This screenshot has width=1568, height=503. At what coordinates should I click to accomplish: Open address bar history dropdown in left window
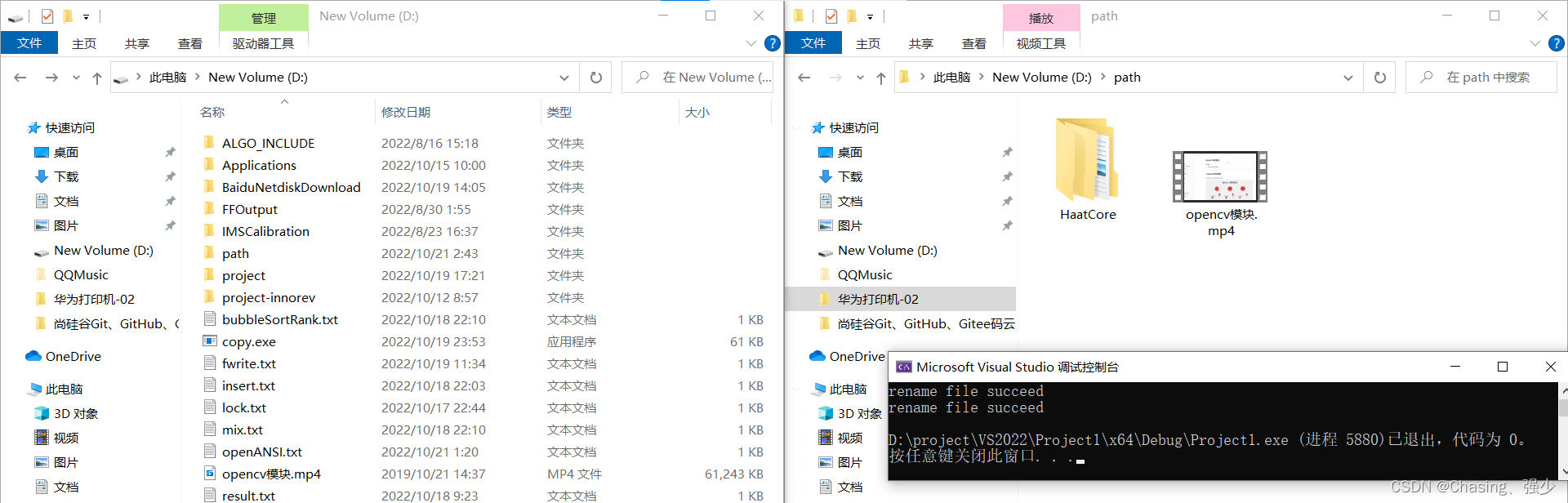[564, 78]
